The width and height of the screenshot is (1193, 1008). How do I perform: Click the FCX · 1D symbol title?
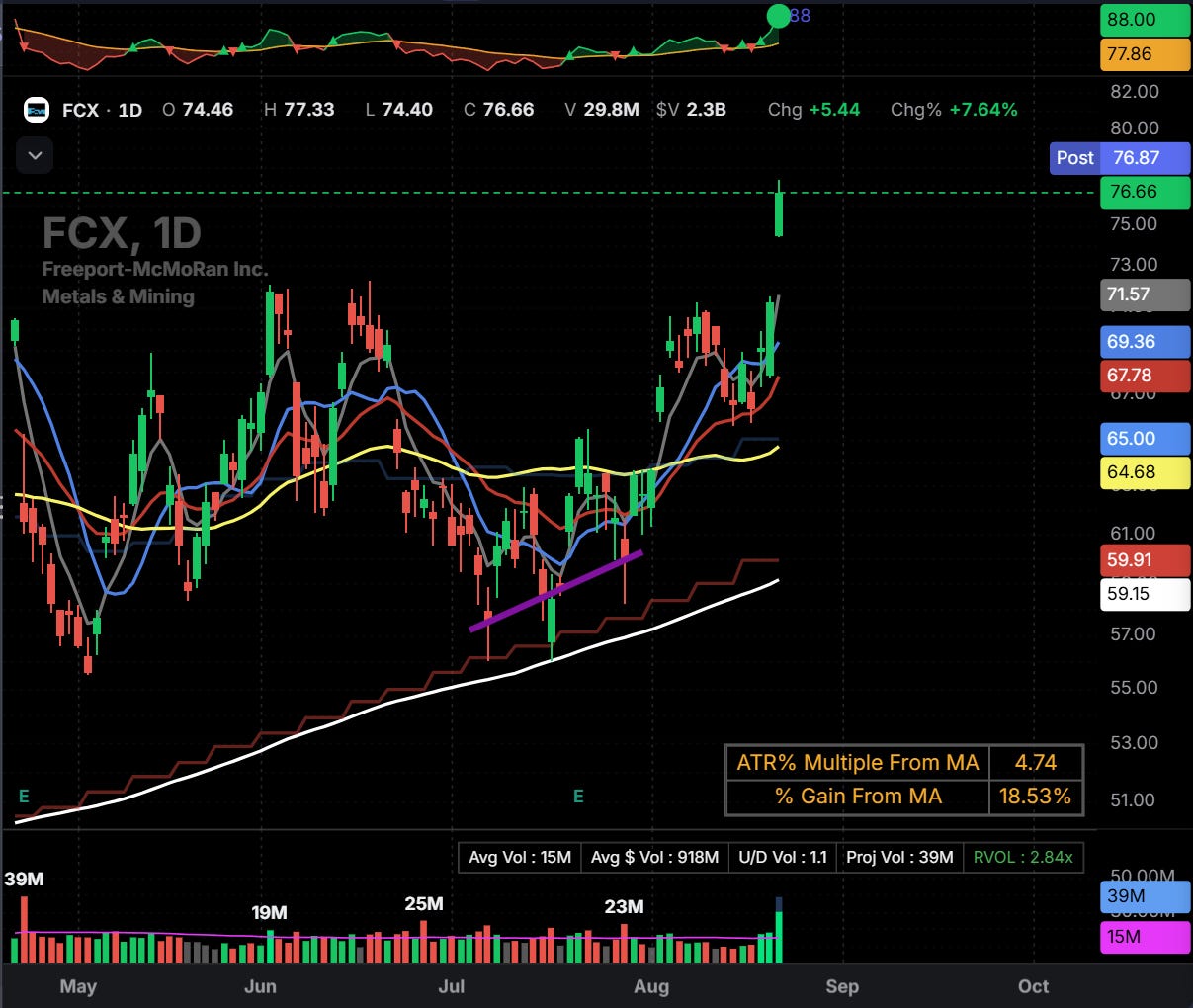[x=102, y=110]
